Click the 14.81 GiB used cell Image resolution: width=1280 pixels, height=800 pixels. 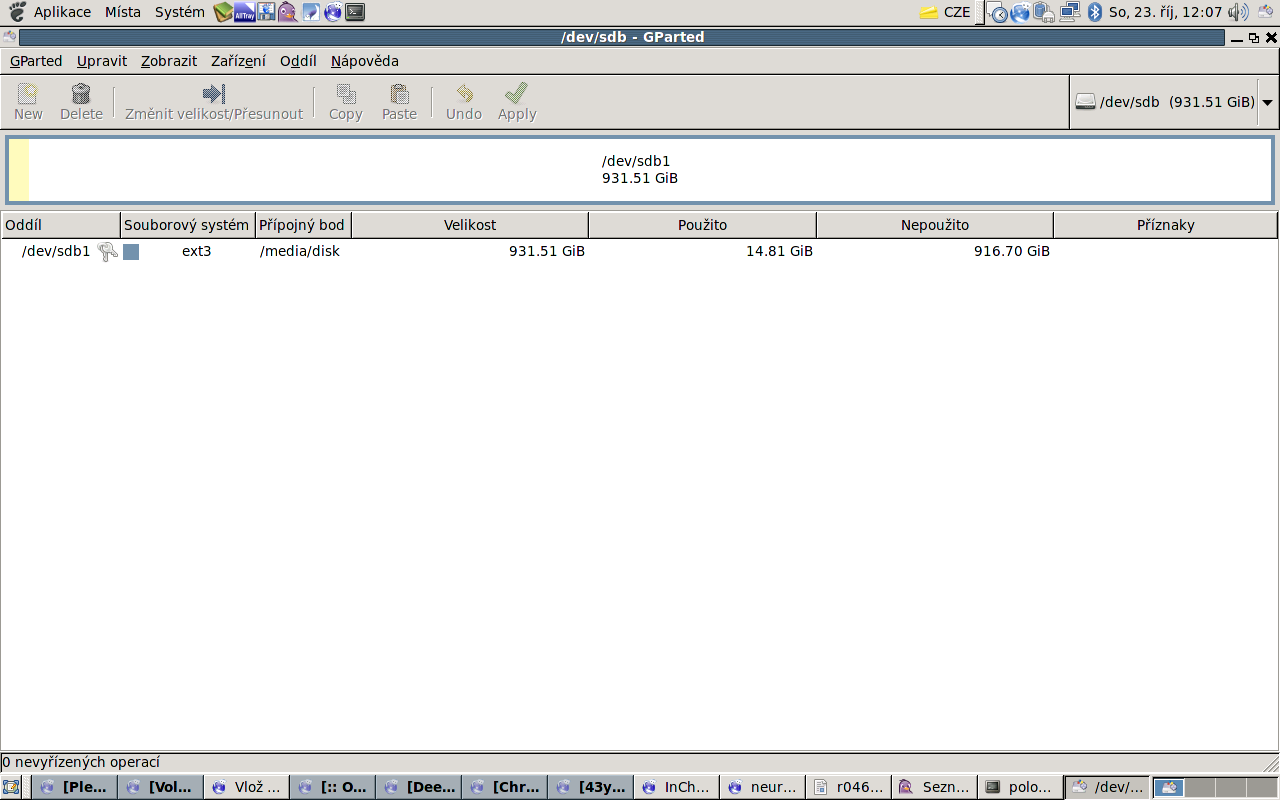[779, 251]
